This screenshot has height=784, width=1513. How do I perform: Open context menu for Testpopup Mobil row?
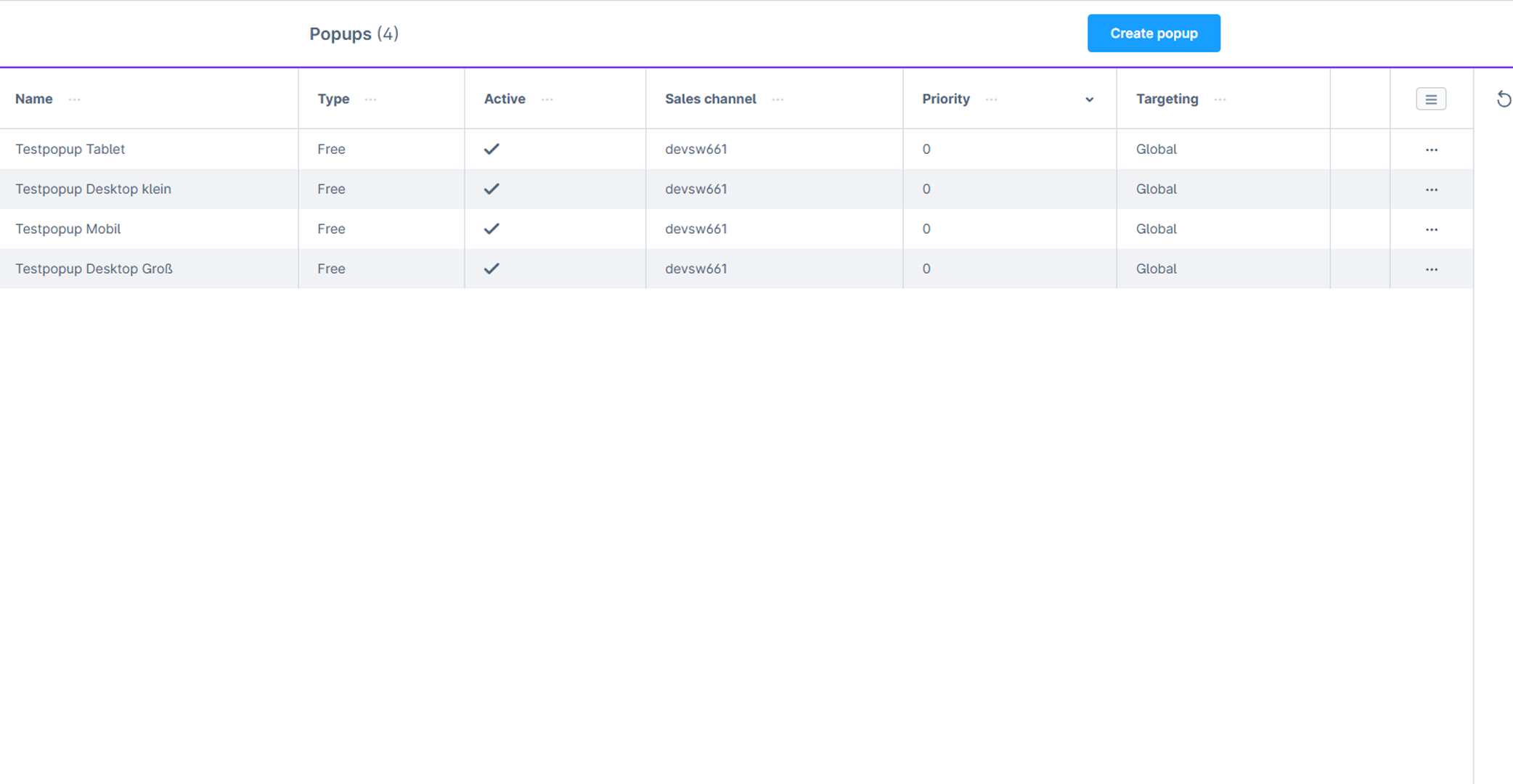point(1432,229)
